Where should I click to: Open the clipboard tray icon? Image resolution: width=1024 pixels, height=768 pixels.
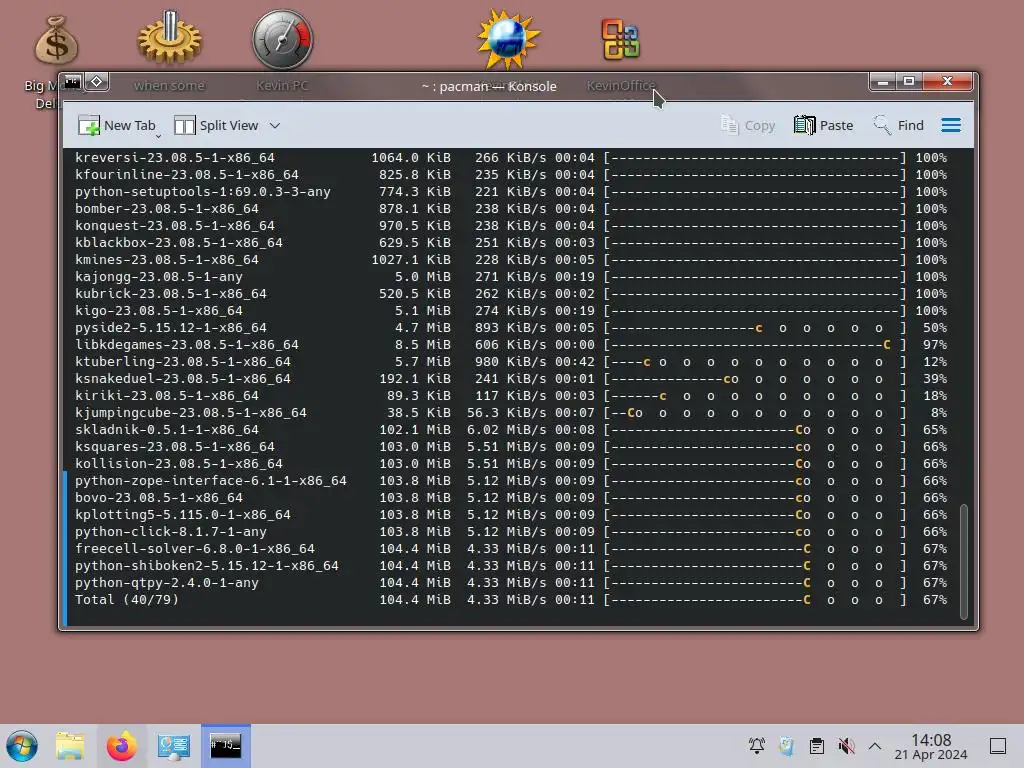816,746
